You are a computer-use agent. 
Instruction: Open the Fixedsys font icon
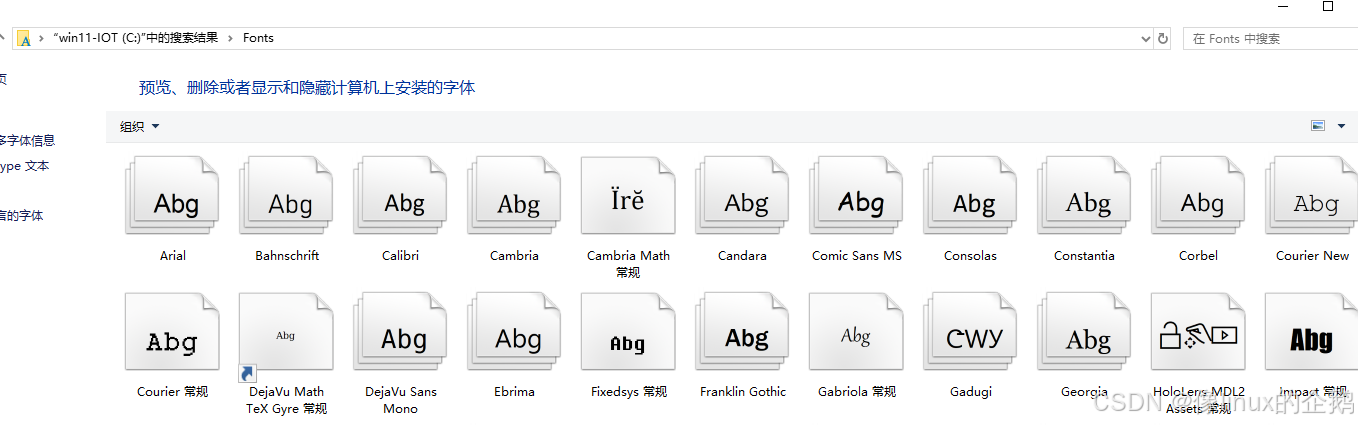[x=628, y=332]
